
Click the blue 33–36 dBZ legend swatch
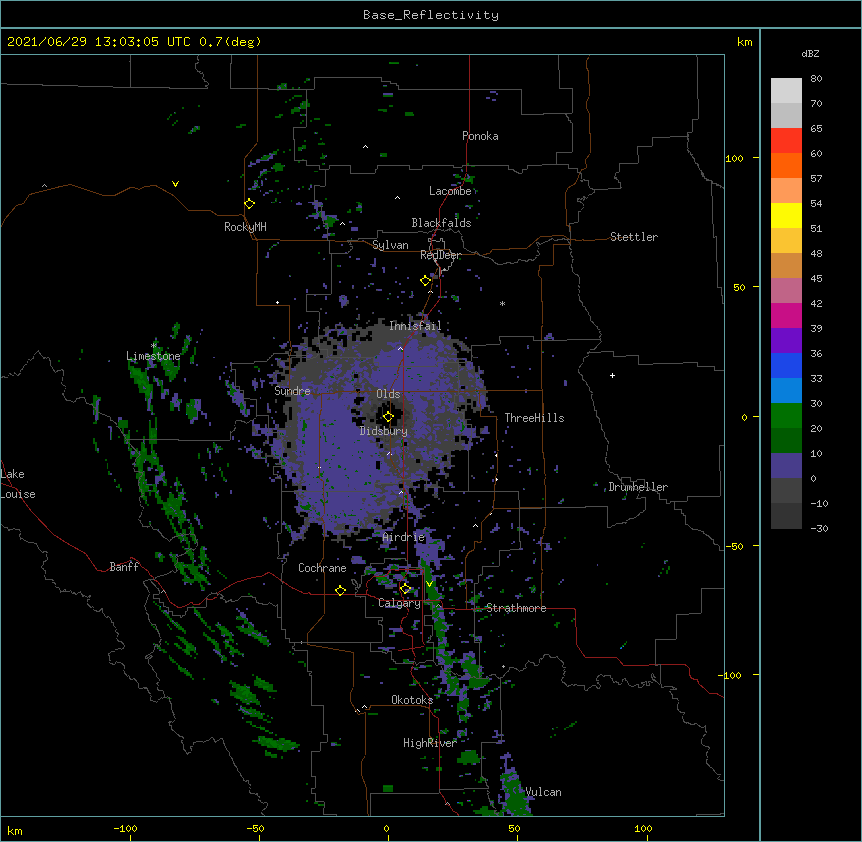point(786,365)
